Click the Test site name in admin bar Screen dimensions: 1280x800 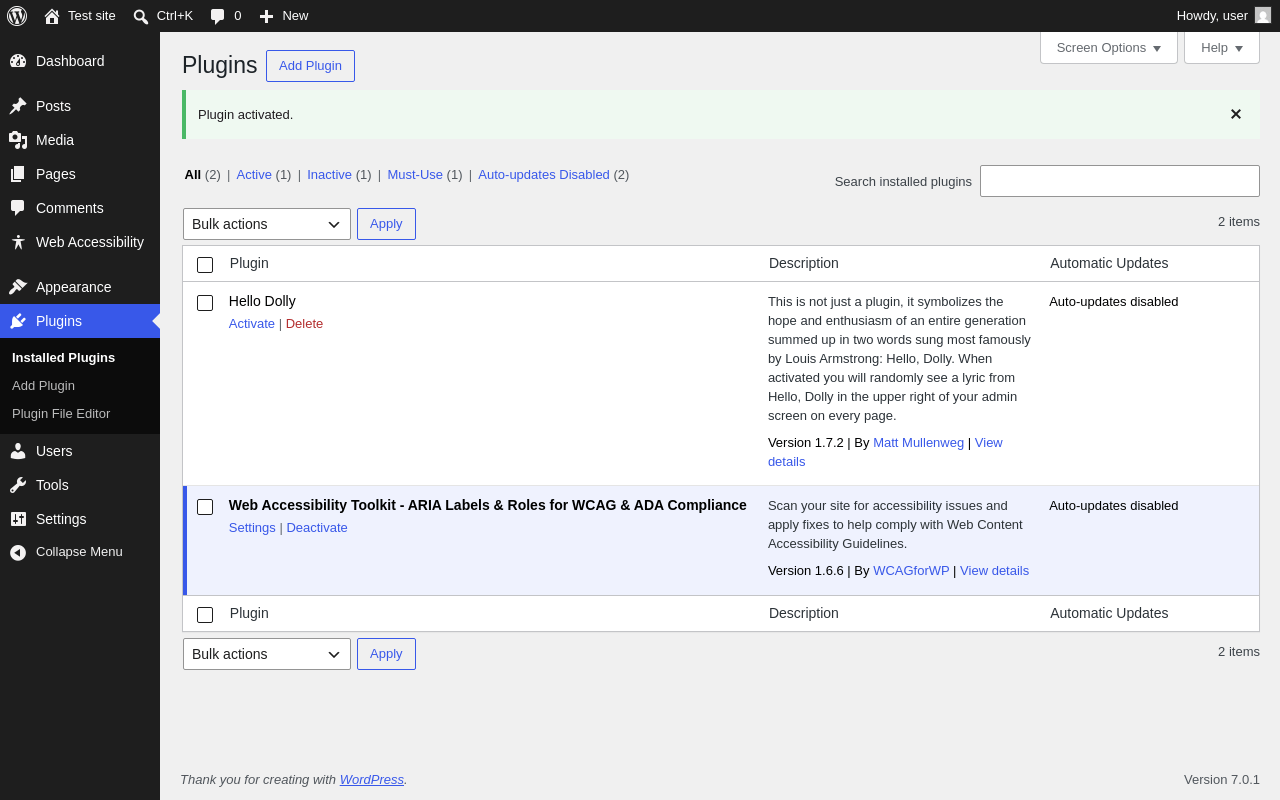click(92, 16)
